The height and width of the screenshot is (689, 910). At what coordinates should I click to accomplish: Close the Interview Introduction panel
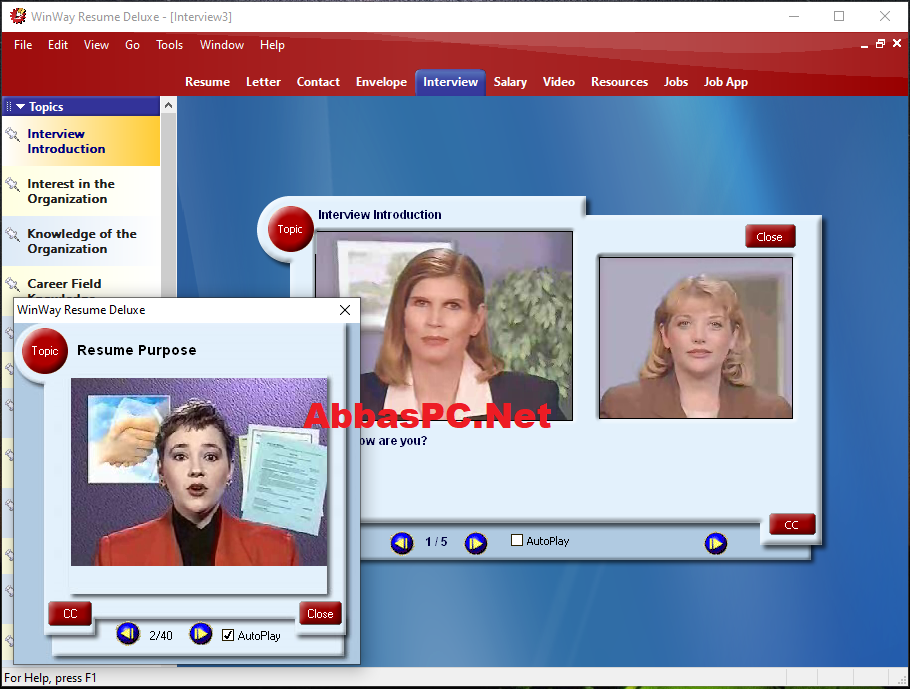coord(770,237)
